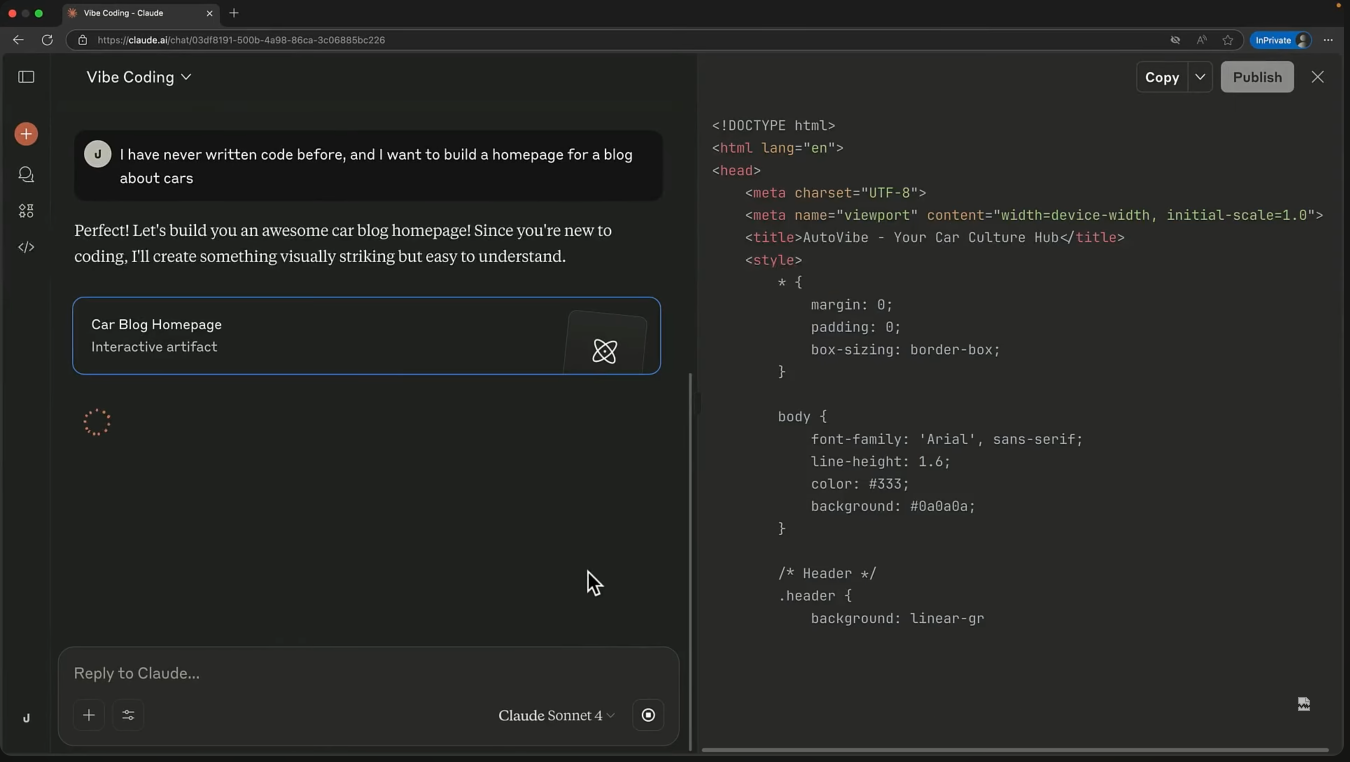Screen dimensions: 1350x762
Task: Open the projects grid icon in sidebar
Action: 26,211
